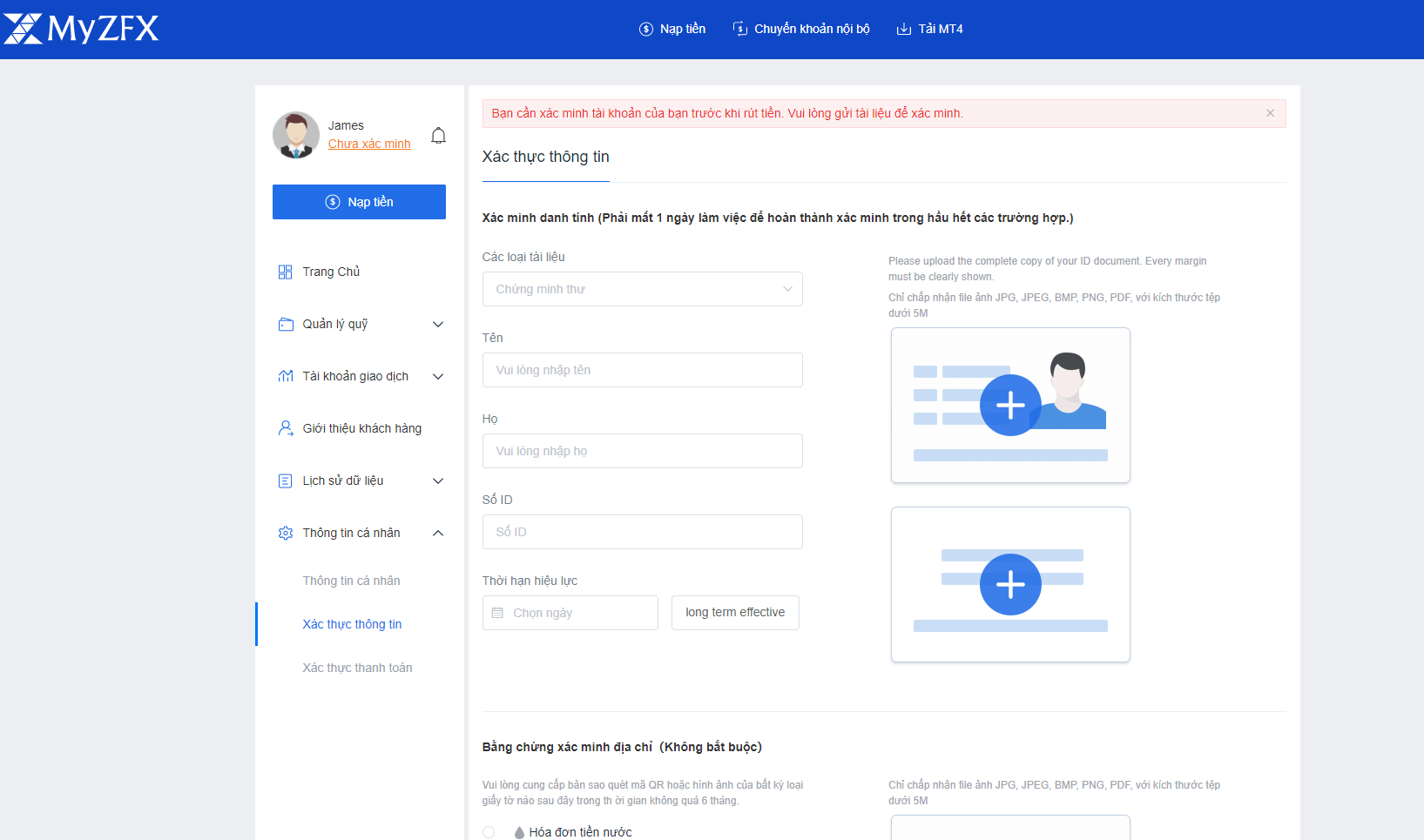Open Chuyển khoản nội bộ in header
The width and height of the screenshot is (1424, 840).
pyautogui.click(x=801, y=29)
